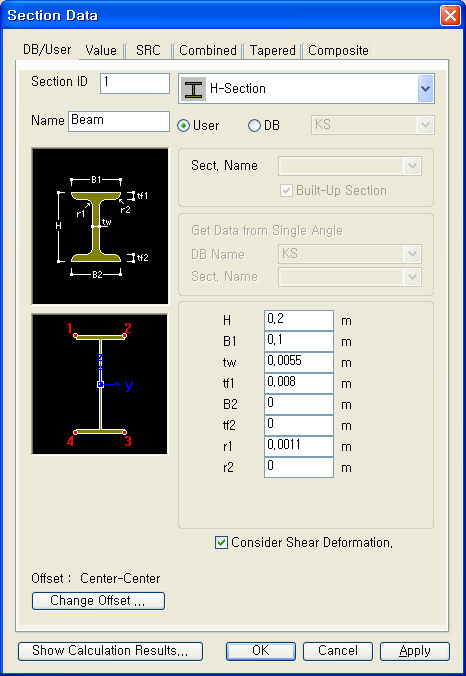Switch to the Value tab

click(101, 50)
